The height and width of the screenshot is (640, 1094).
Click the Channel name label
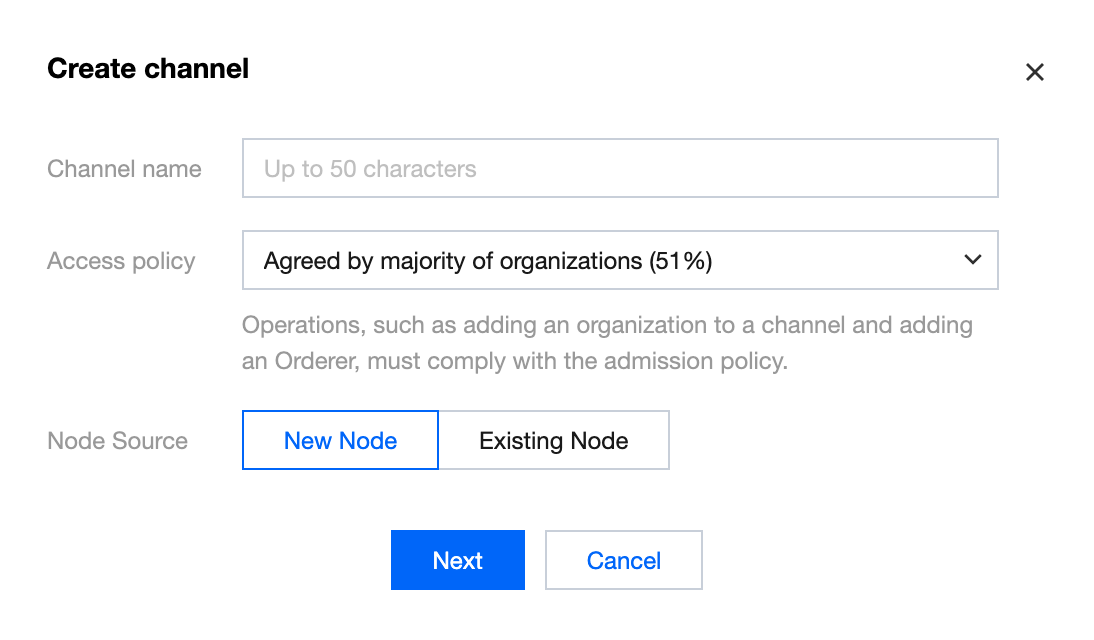point(124,169)
